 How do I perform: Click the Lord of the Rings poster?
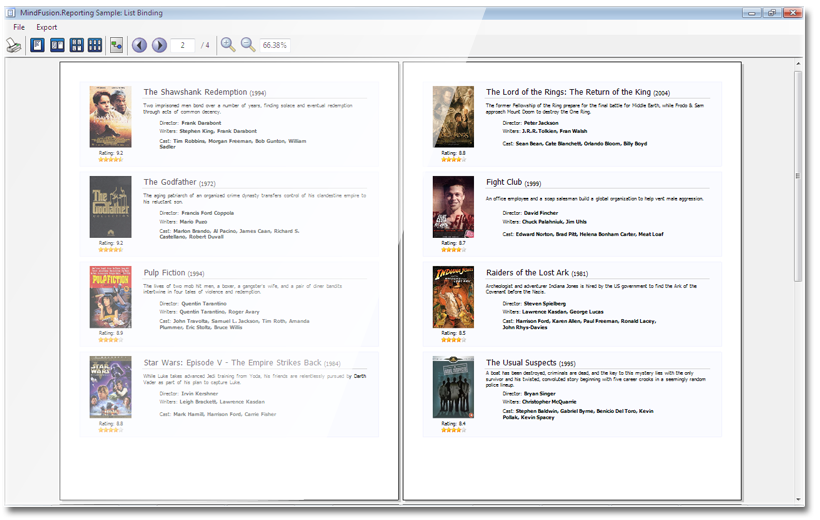coord(453,117)
